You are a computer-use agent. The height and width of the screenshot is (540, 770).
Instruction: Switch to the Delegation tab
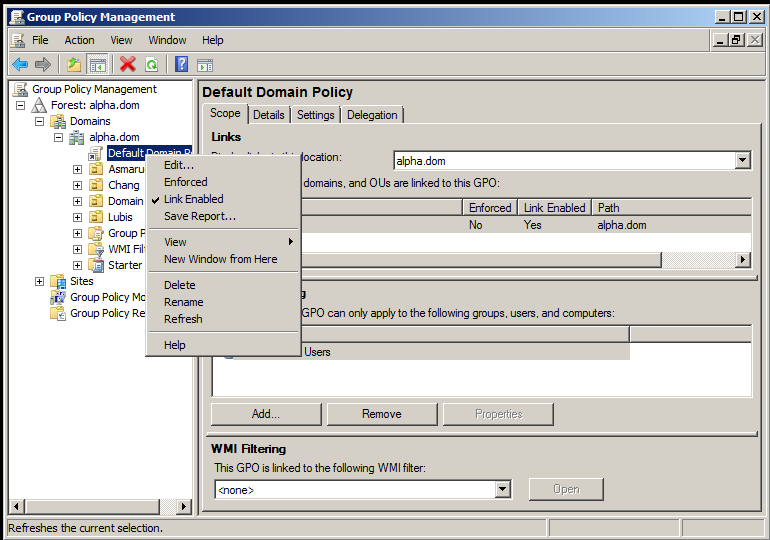pos(372,115)
